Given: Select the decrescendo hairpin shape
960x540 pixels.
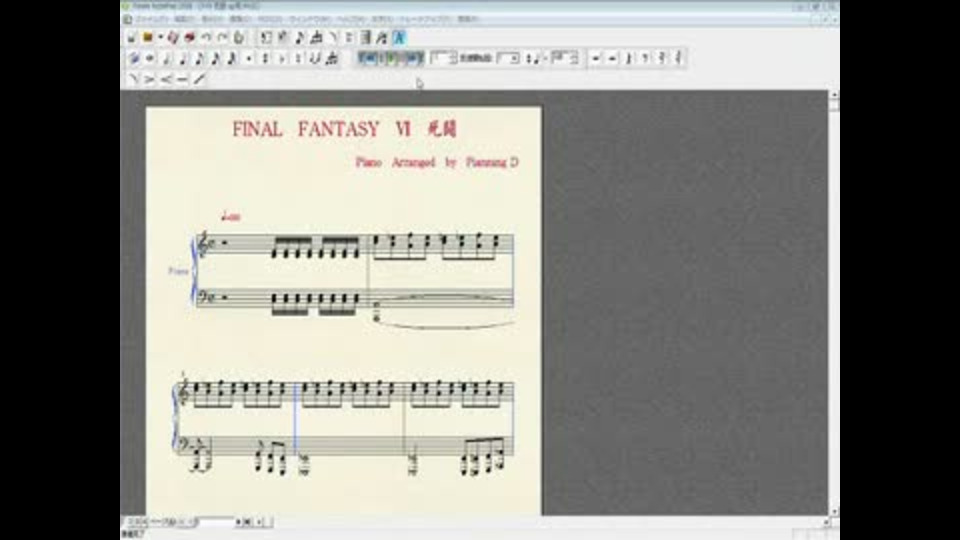Looking at the screenshot, I should 149,79.
